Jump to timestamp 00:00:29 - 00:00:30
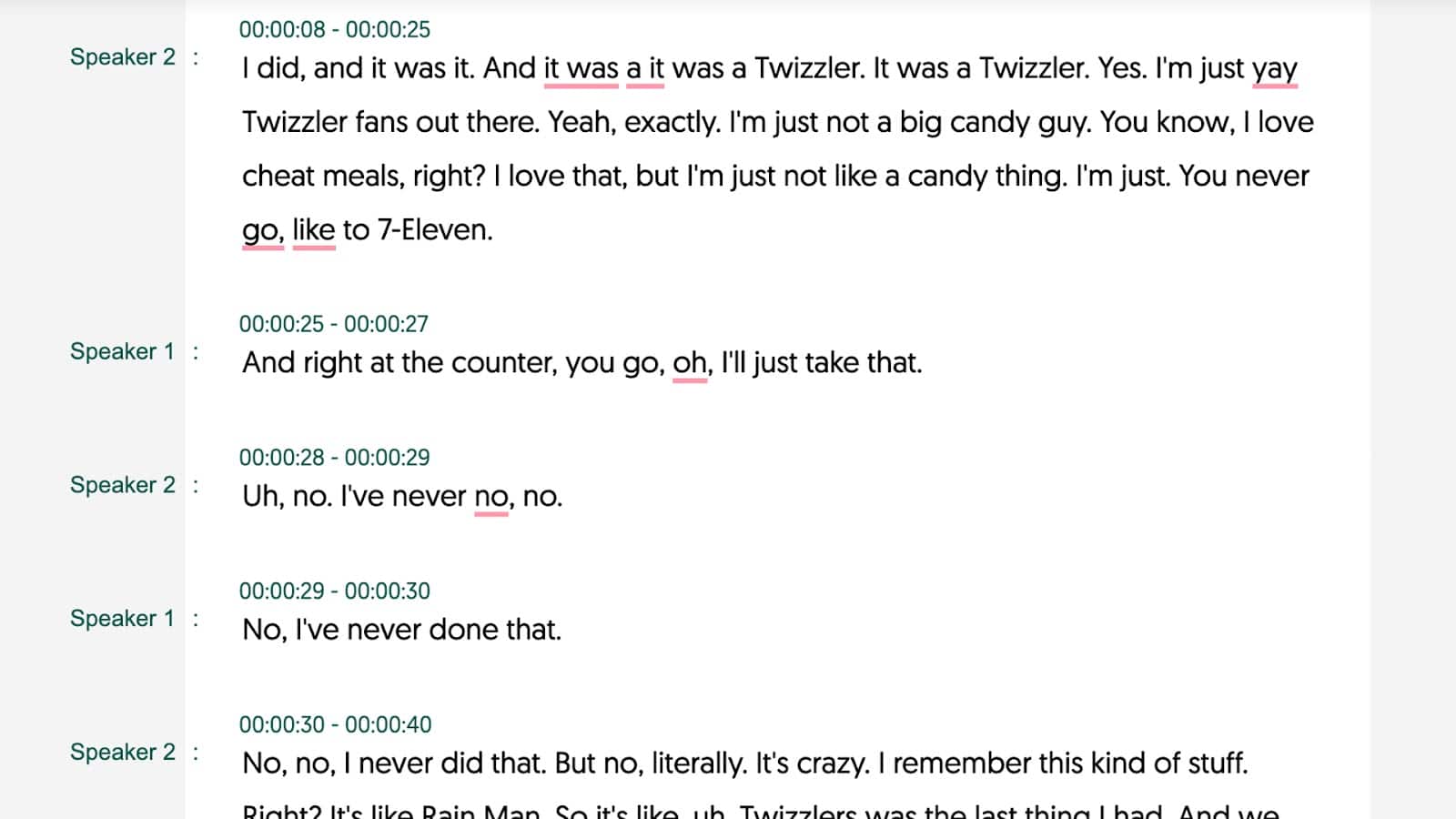 tap(334, 591)
